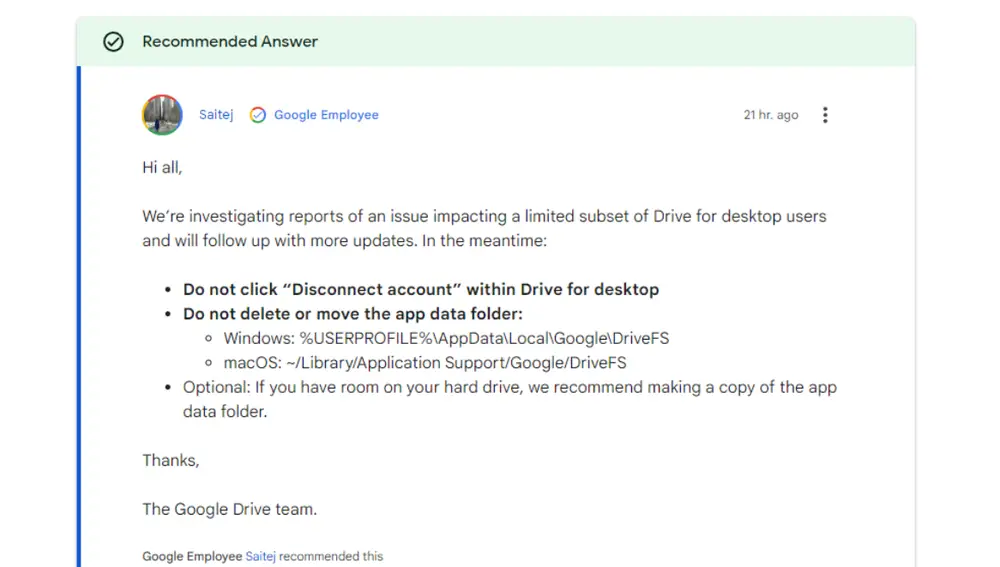Click "We're investigating reports" paragraph
The height and width of the screenshot is (567, 1000).
click(x=484, y=228)
